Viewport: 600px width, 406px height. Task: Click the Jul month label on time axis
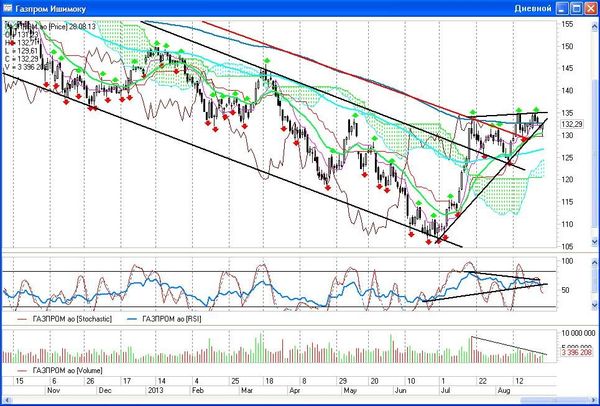445,390
